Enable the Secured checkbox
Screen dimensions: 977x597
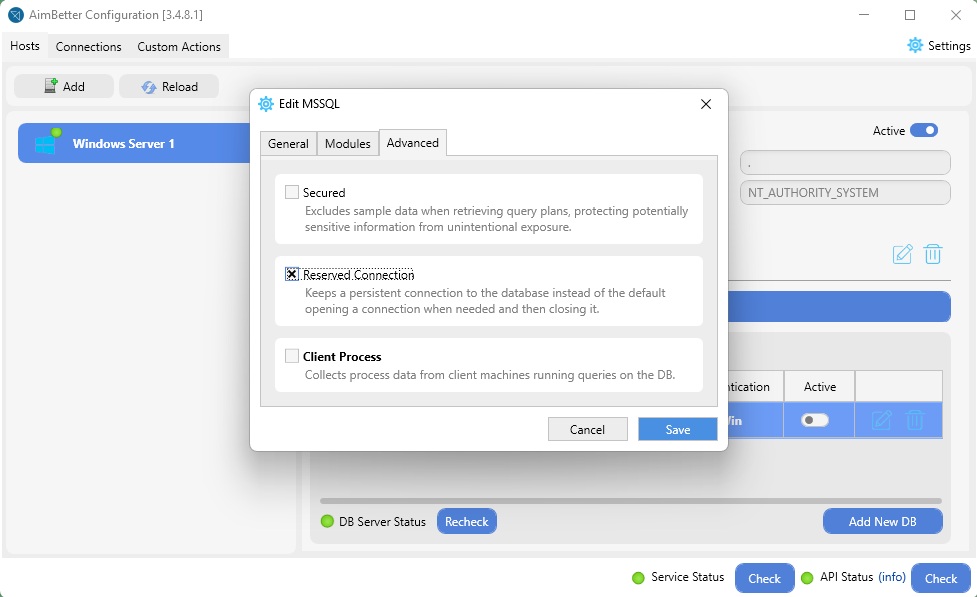click(x=292, y=192)
